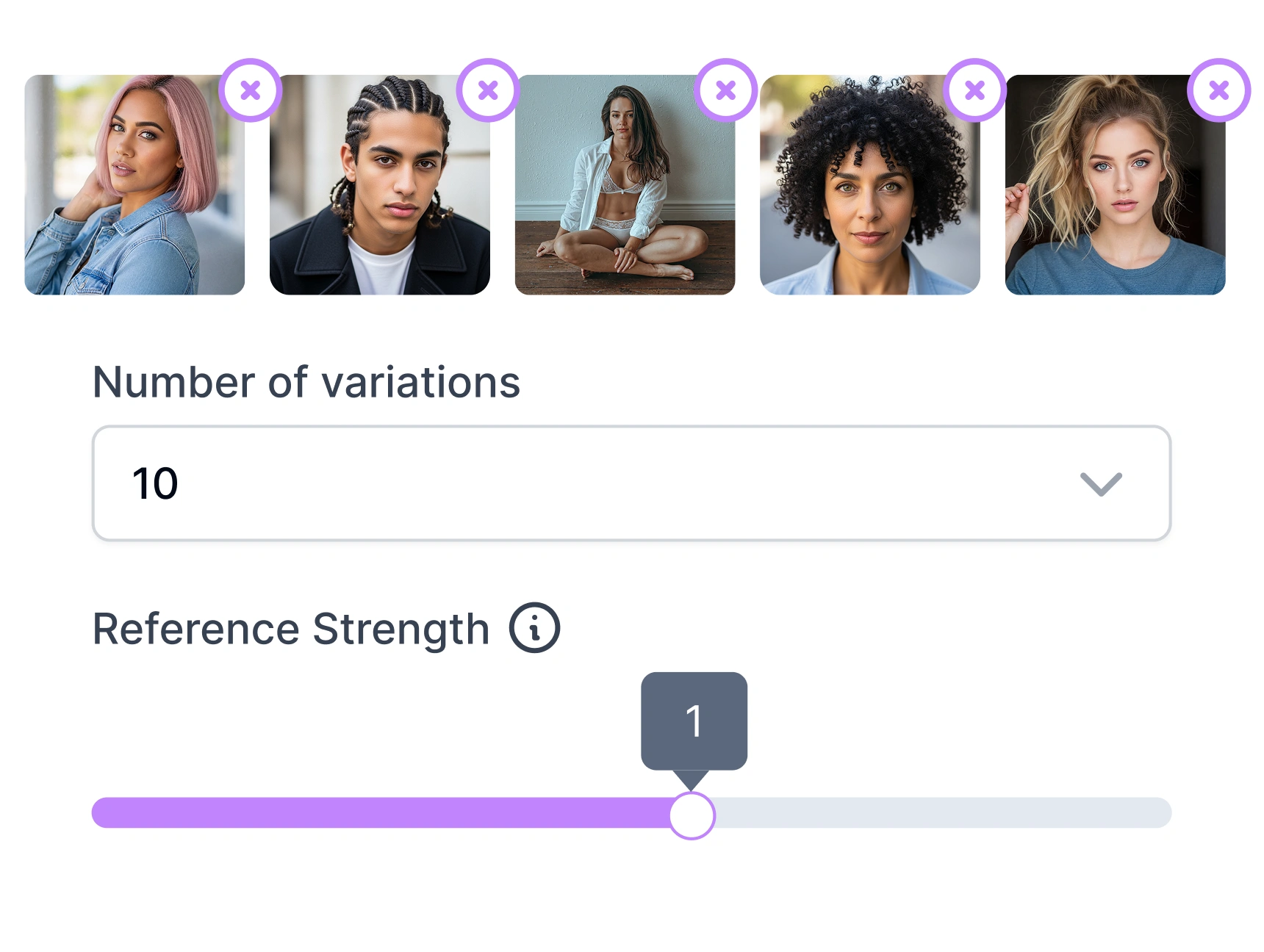
Task: Click the value badge showing 1
Action: tap(694, 721)
